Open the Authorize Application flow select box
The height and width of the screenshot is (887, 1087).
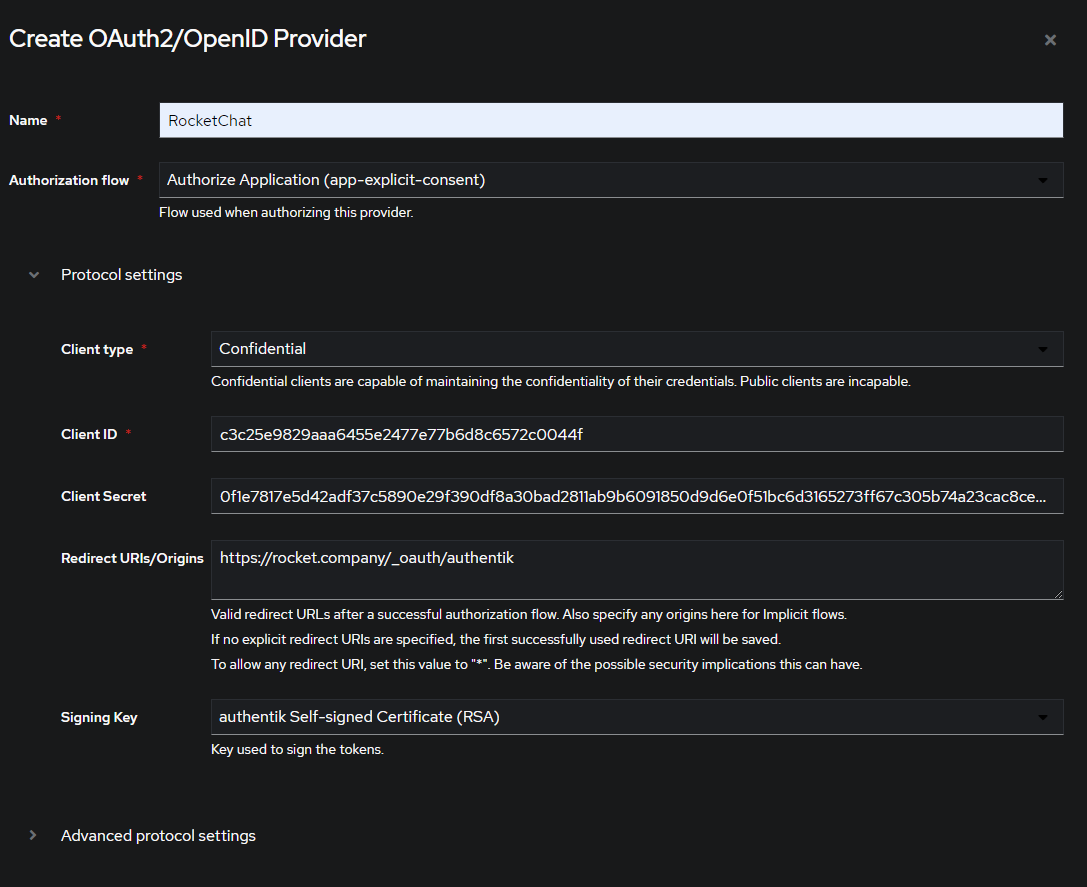[600, 181]
